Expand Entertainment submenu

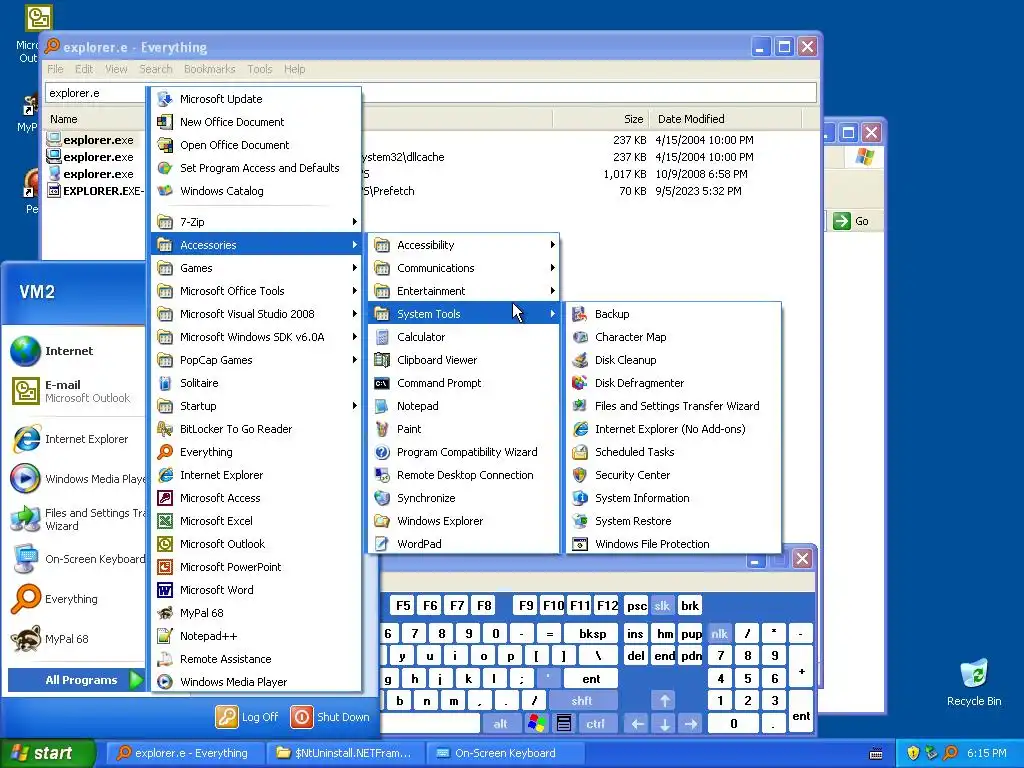tap(464, 291)
